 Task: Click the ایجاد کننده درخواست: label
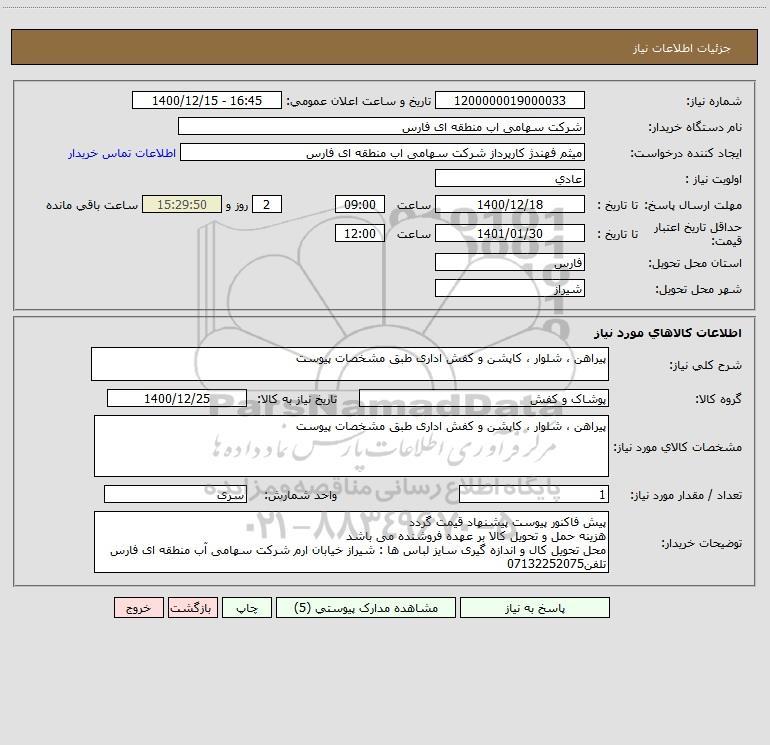click(x=686, y=154)
